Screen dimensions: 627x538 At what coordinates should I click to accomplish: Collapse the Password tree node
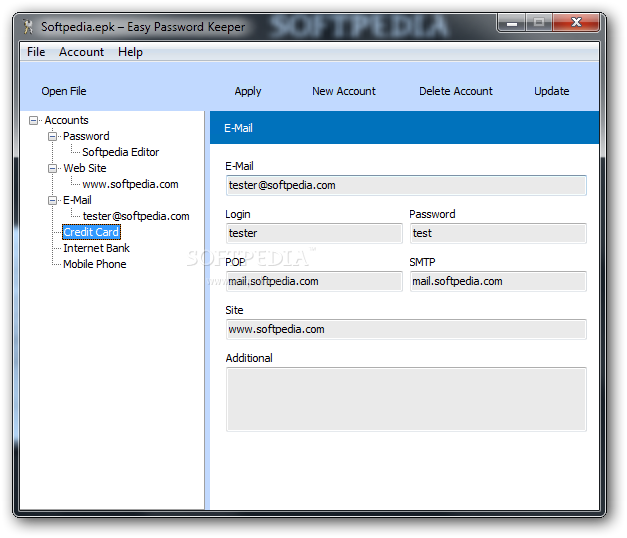(x=52, y=136)
